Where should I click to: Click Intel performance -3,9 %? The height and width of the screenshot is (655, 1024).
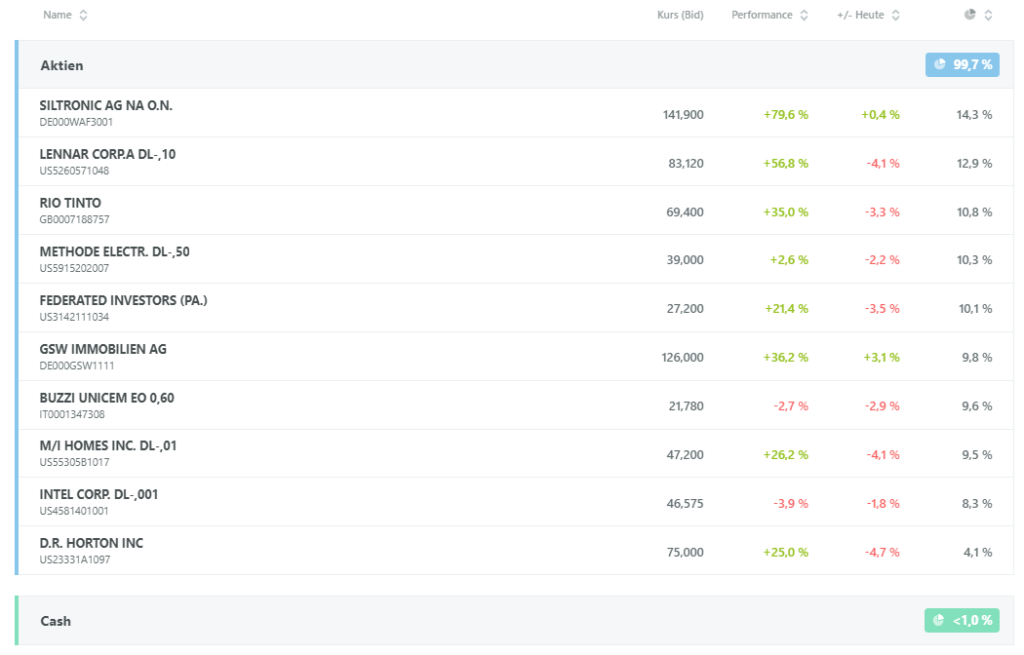click(x=791, y=504)
